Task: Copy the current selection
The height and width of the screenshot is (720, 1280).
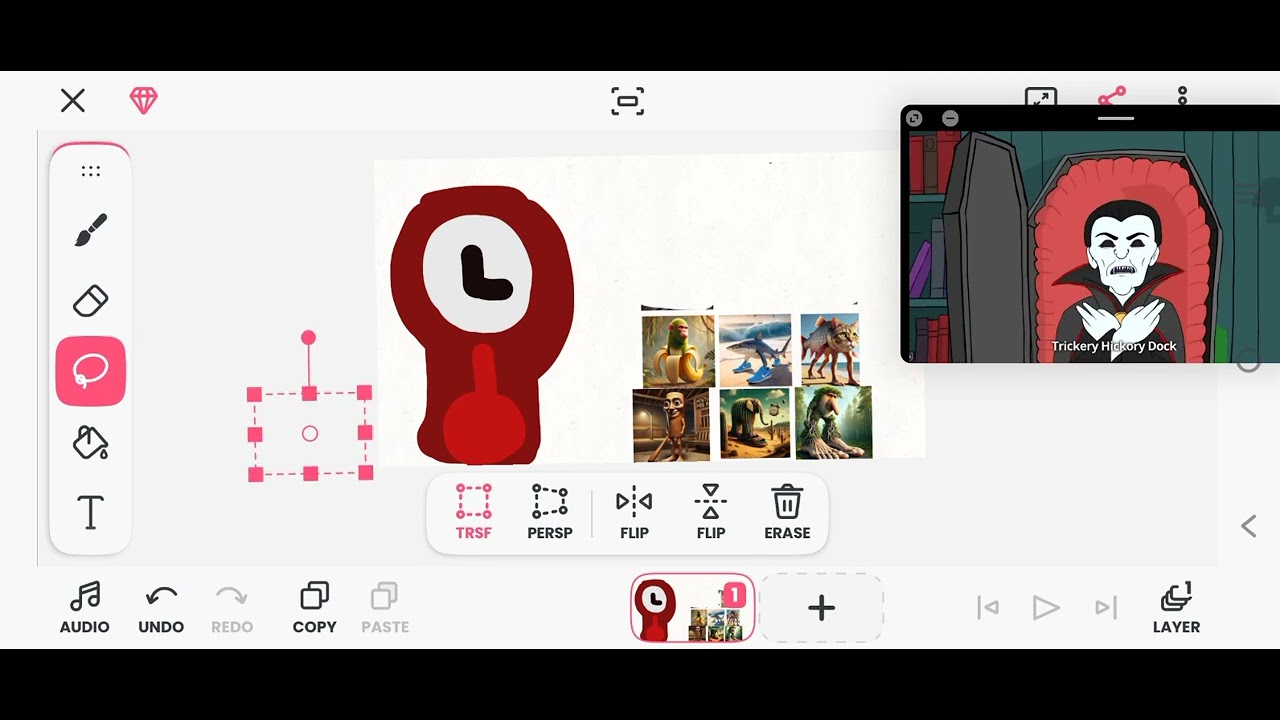Action: (314, 608)
